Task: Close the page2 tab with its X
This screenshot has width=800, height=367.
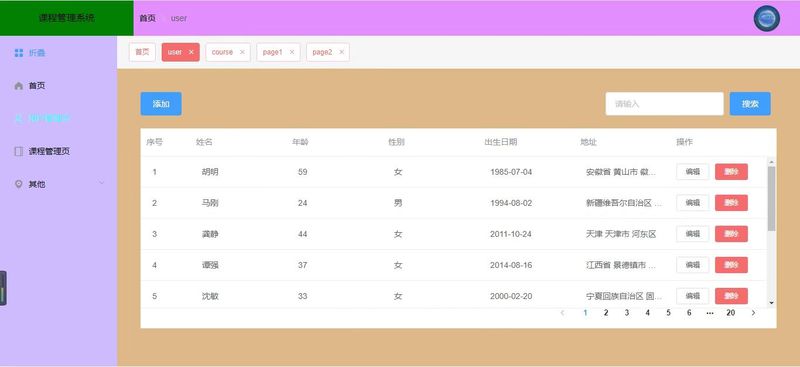Action: (x=342, y=52)
